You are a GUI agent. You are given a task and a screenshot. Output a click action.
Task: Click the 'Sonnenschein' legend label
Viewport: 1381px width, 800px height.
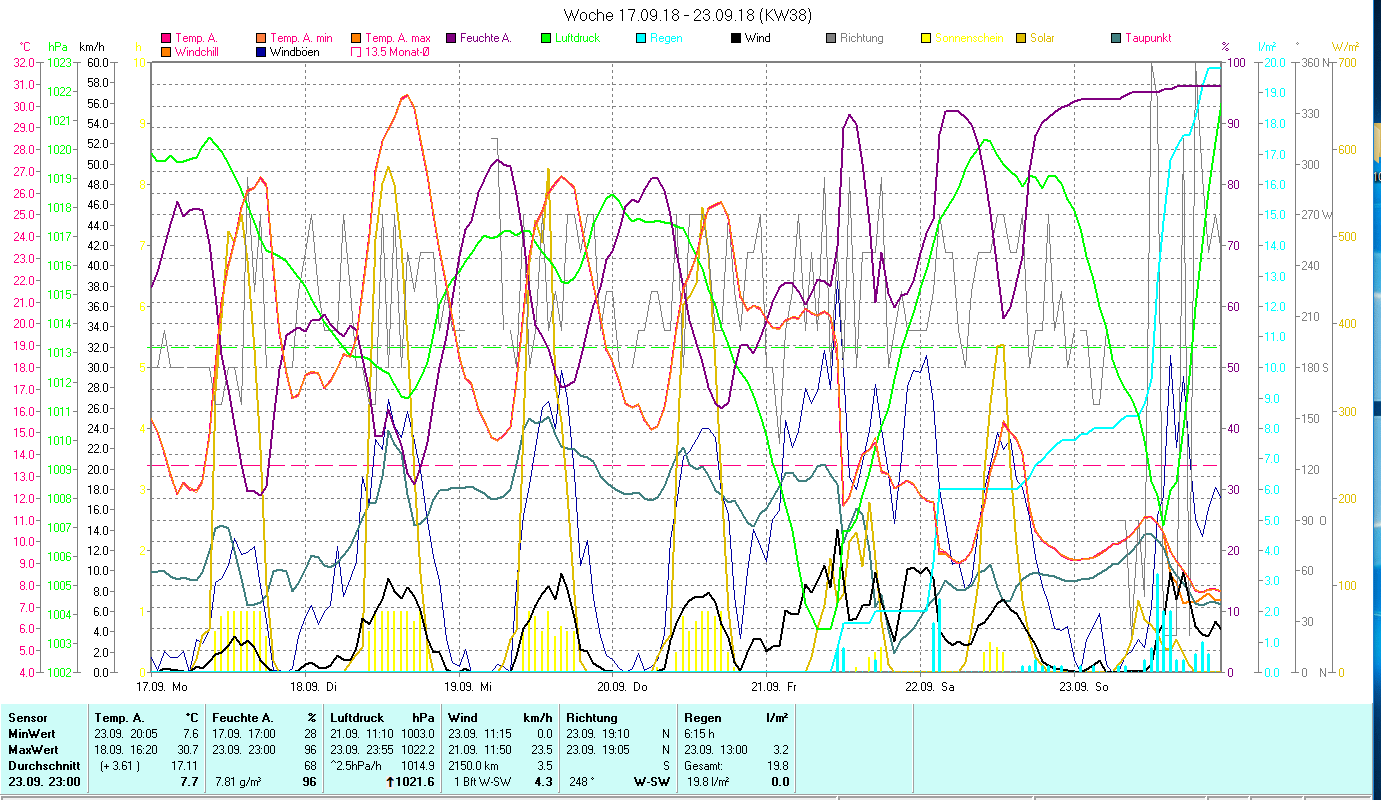tap(970, 39)
